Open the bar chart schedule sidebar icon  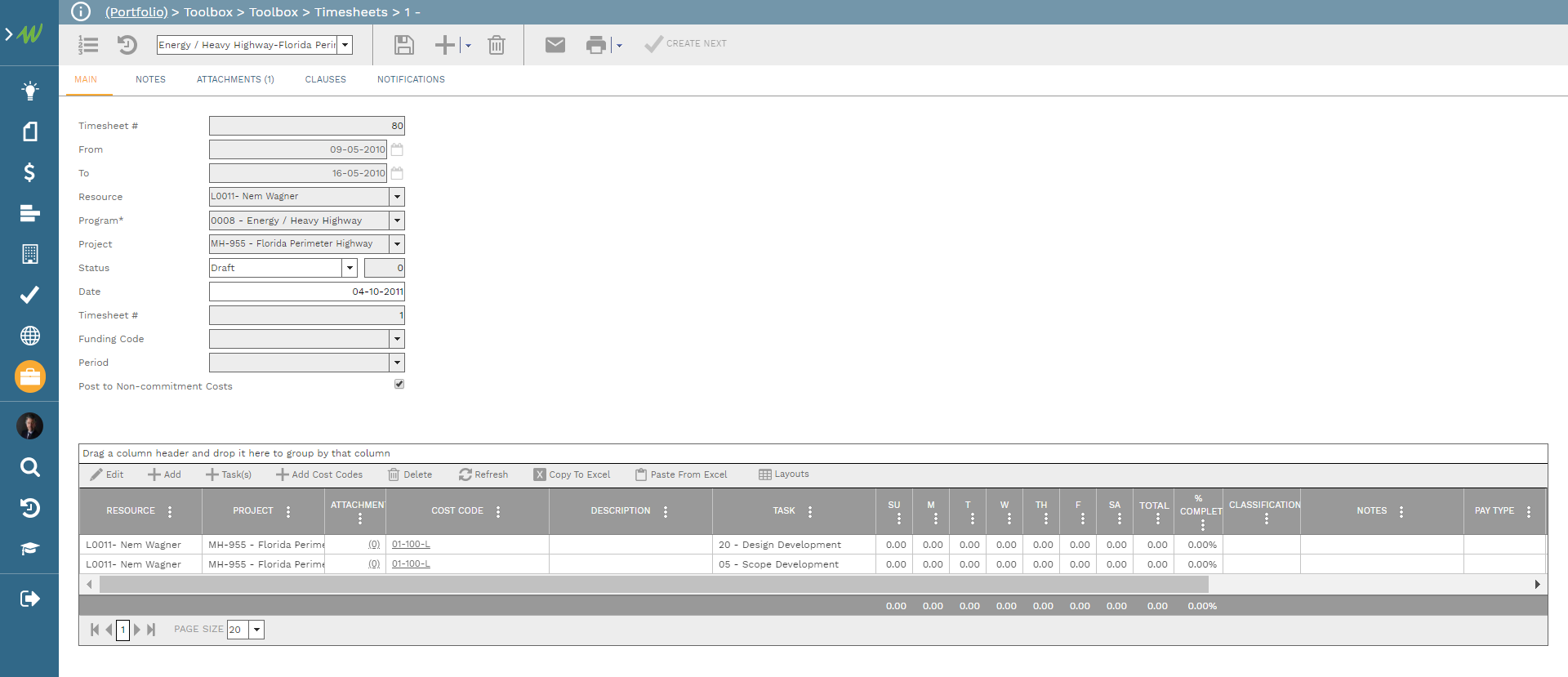(x=29, y=213)
